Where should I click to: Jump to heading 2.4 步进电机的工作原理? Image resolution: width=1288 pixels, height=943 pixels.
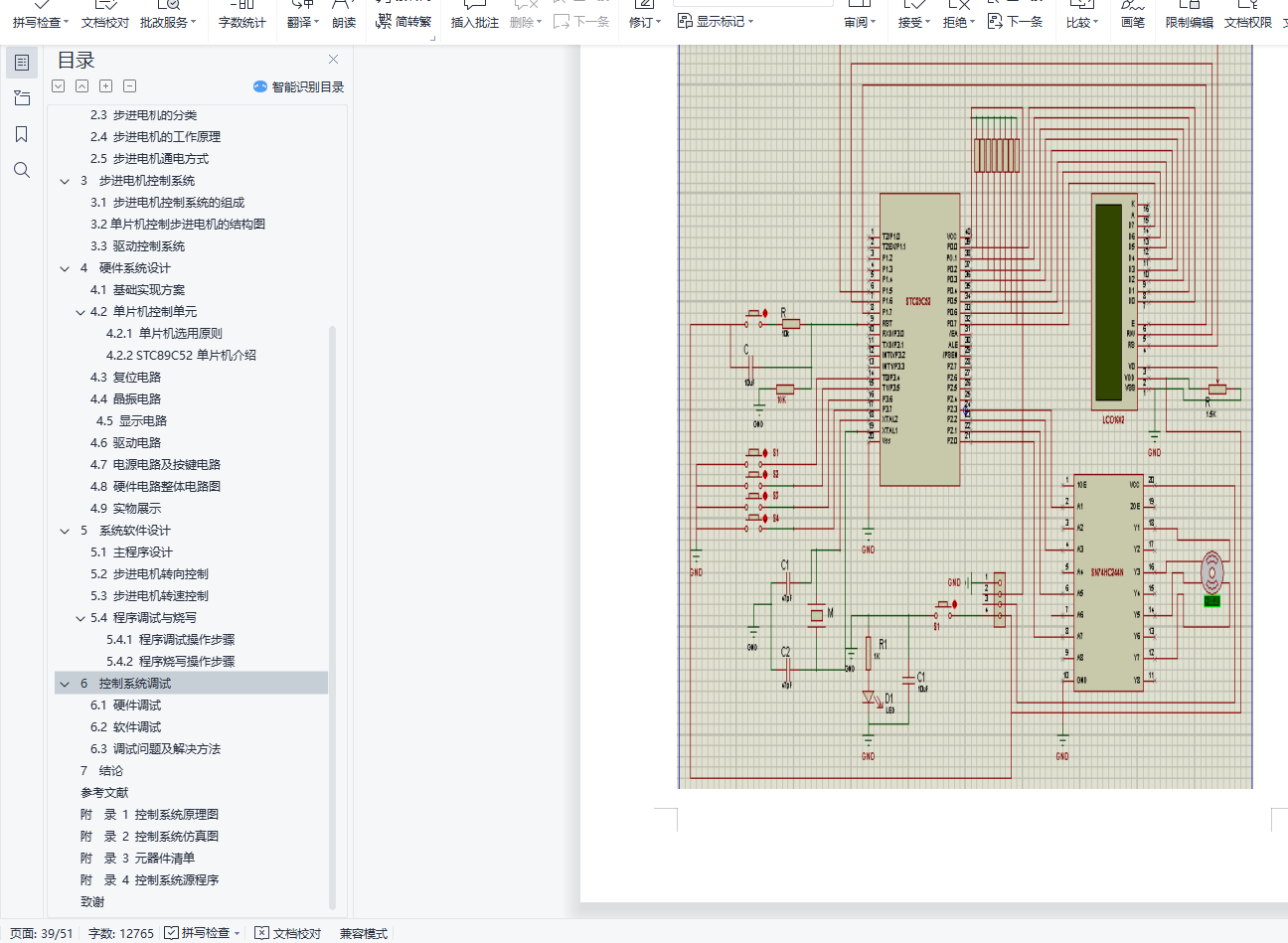[x=156, y=137]
